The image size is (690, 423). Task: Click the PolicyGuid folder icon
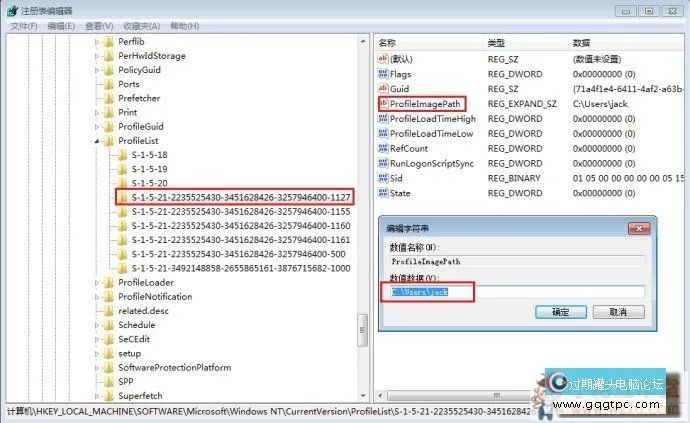point(108,70)
